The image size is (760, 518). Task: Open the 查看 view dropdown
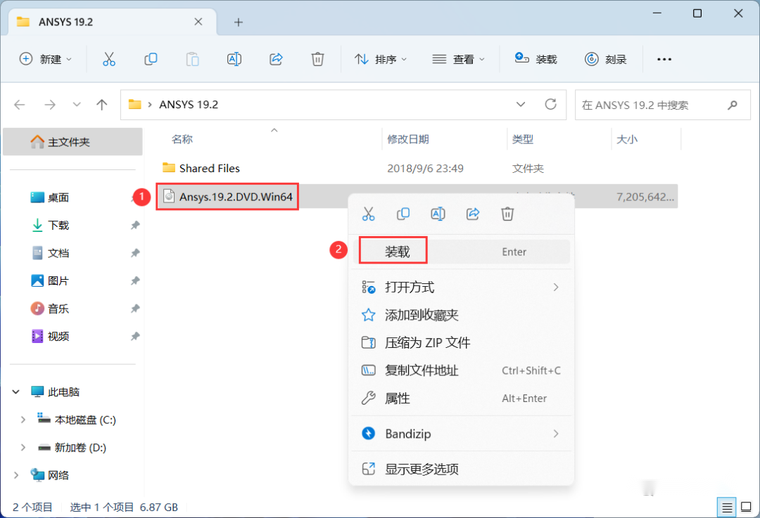tap(458, 59)
